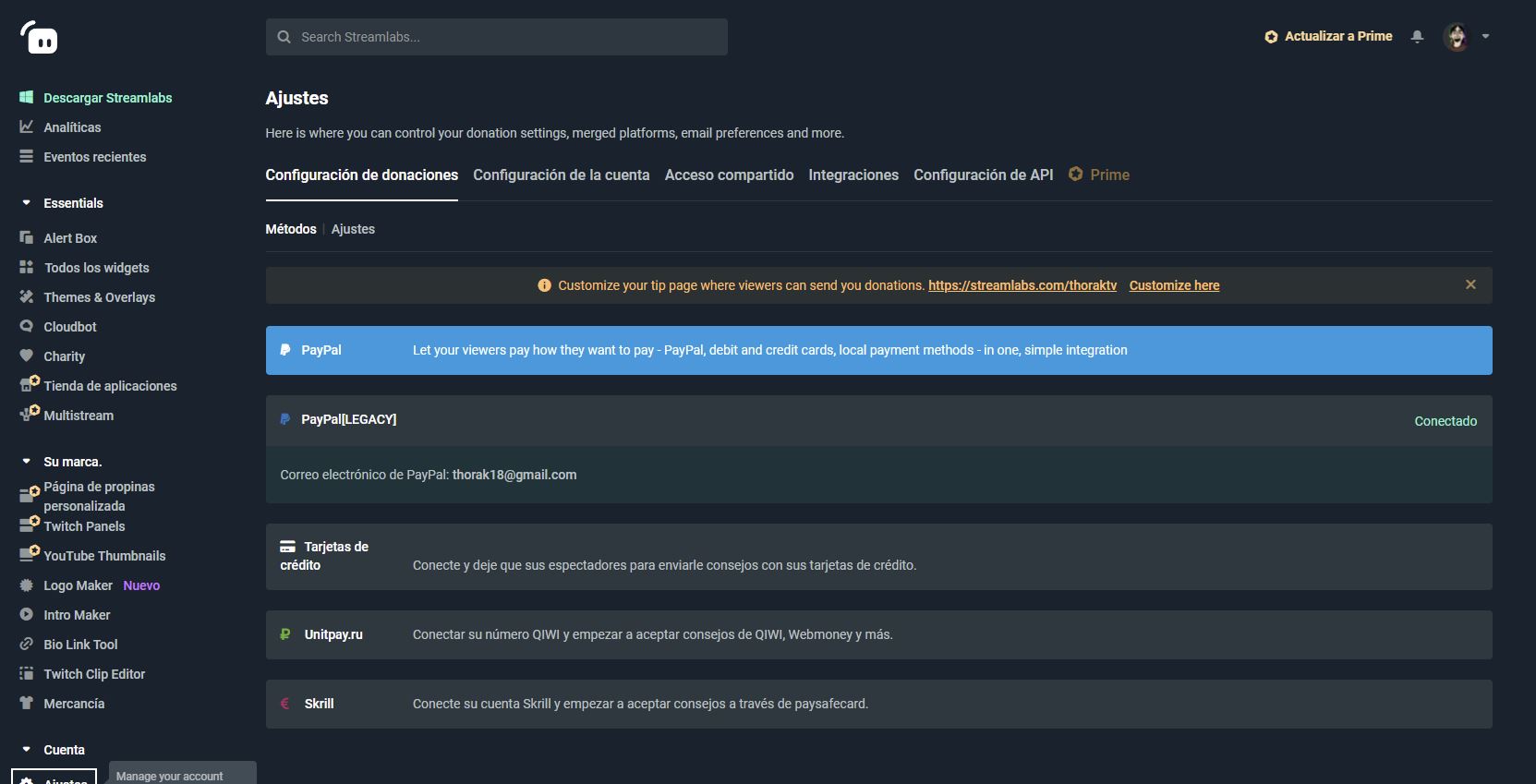The width and height of the screenshot is (1536, 784).
Task: Open notifications bell icon
Action: coord(1417,37)
